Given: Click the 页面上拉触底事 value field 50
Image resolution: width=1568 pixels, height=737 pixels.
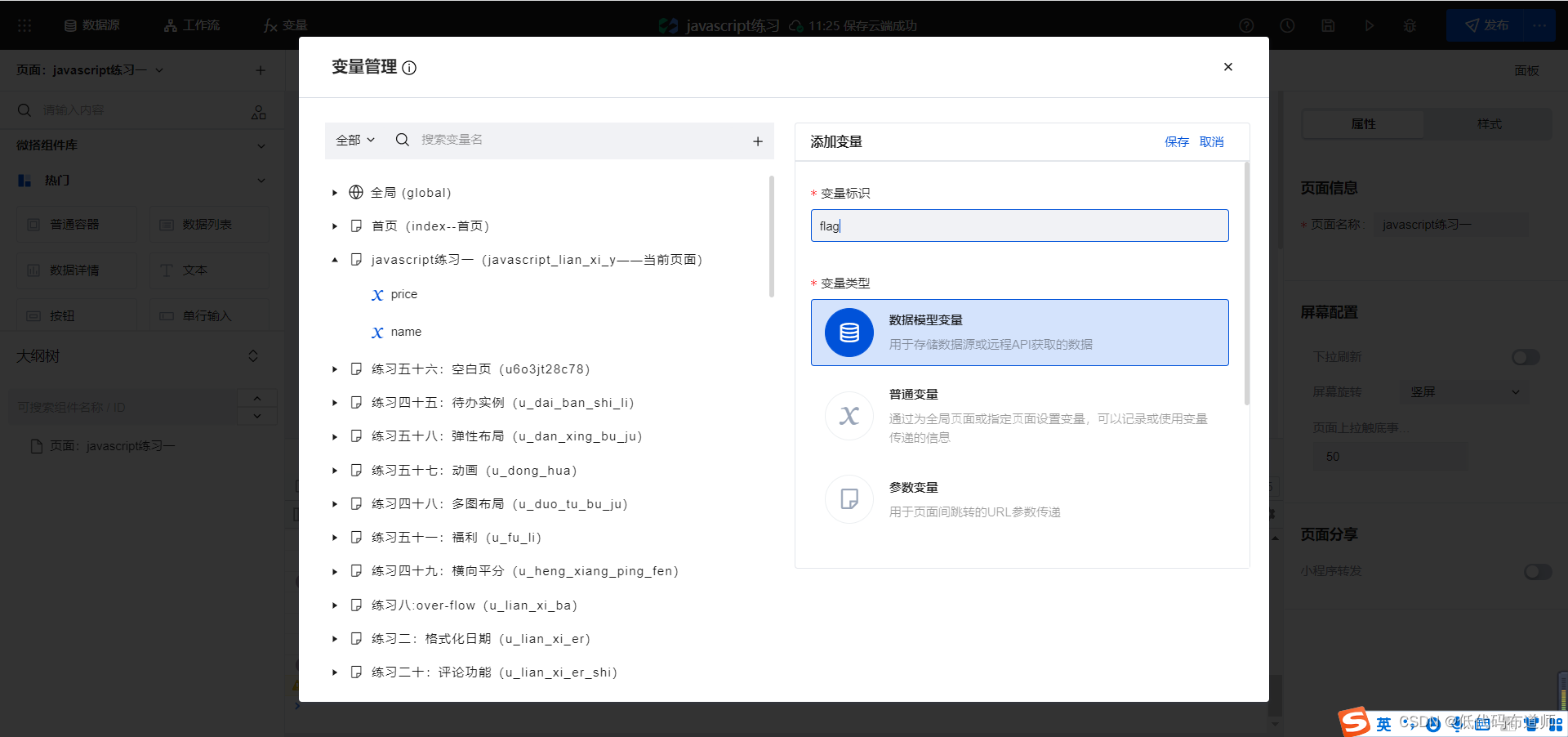Looking at the screenshot, I should (1389, 457).
